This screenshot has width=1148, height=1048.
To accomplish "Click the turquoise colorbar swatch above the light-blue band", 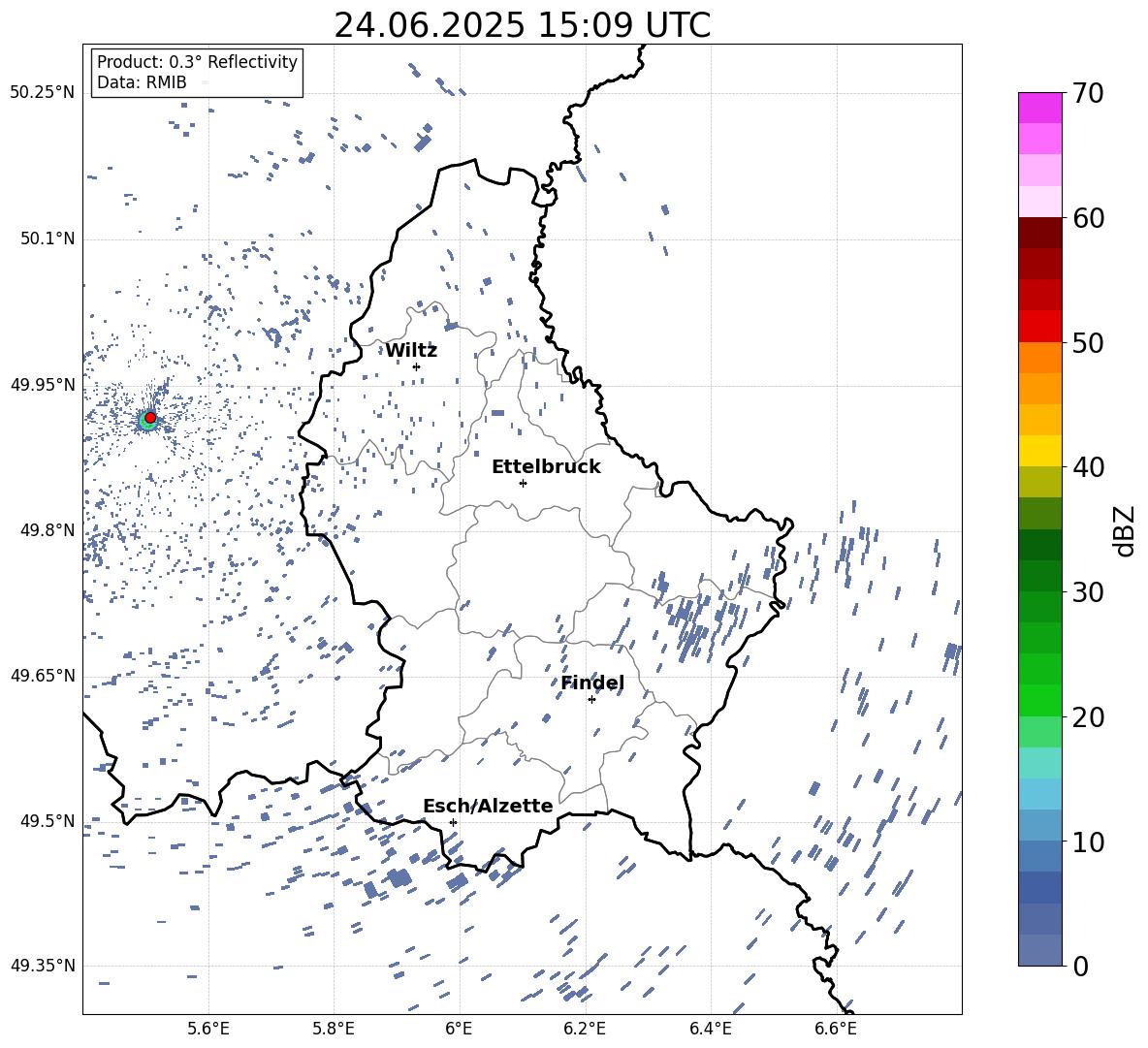I will pyautogui.click(x=1039, y=763).
